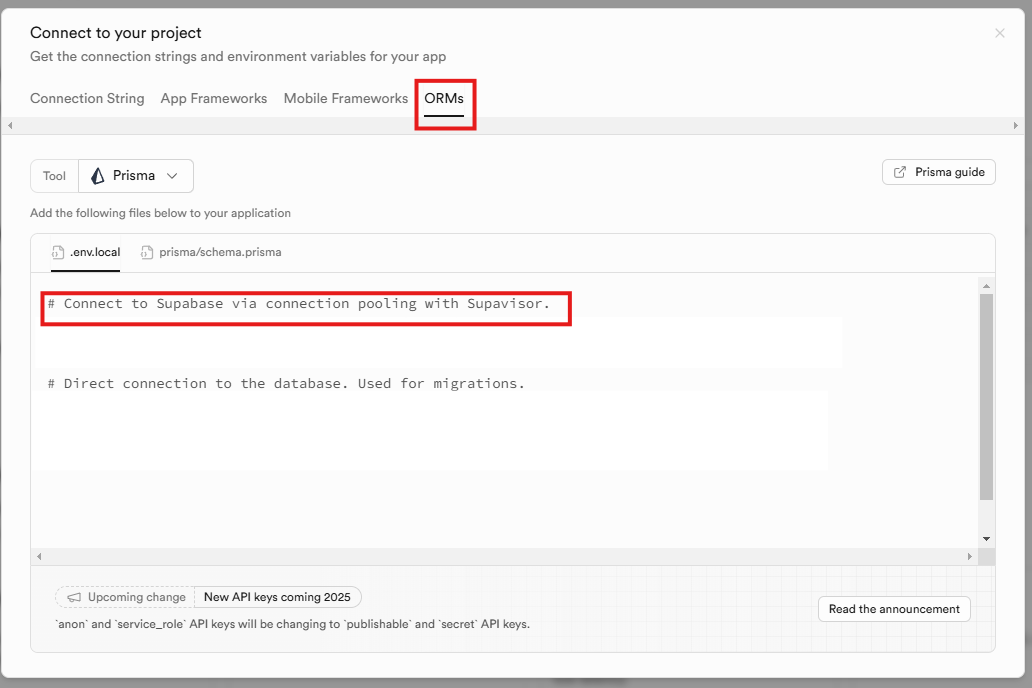Click the tab bar scroll left arrow
This screenshot has width=1032, height=688.
coord(10,125)
